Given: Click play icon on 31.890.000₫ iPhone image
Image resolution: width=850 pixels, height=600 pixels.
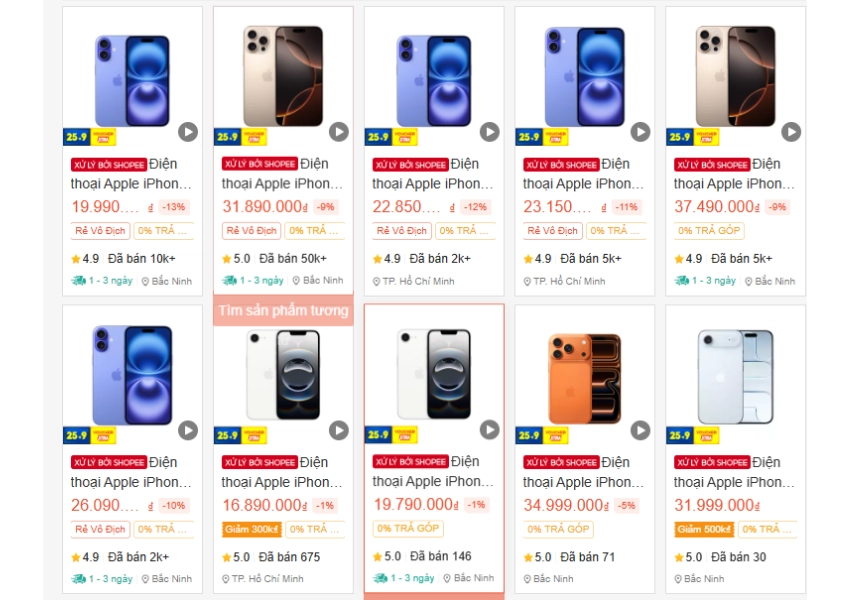Looking at the screenshot, I should pyautogui.click(x=339, y=132).
